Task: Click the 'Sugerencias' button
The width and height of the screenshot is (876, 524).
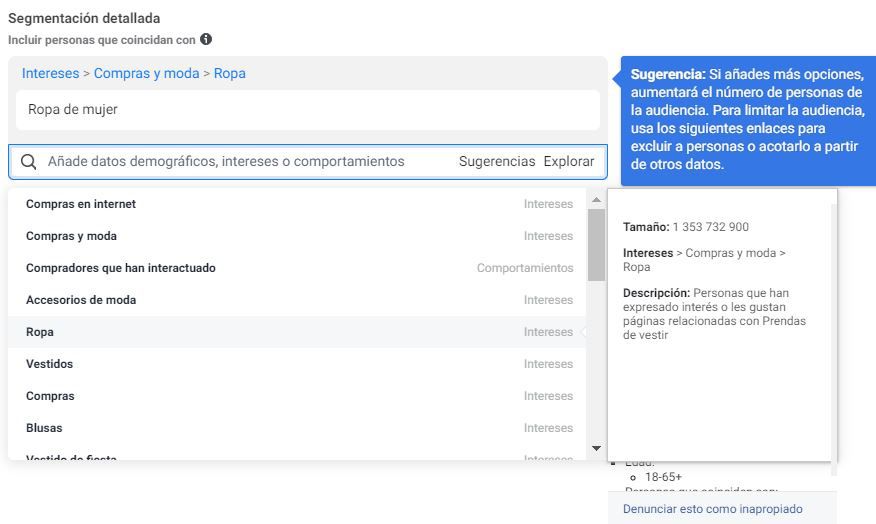Action: click(497, 161)
